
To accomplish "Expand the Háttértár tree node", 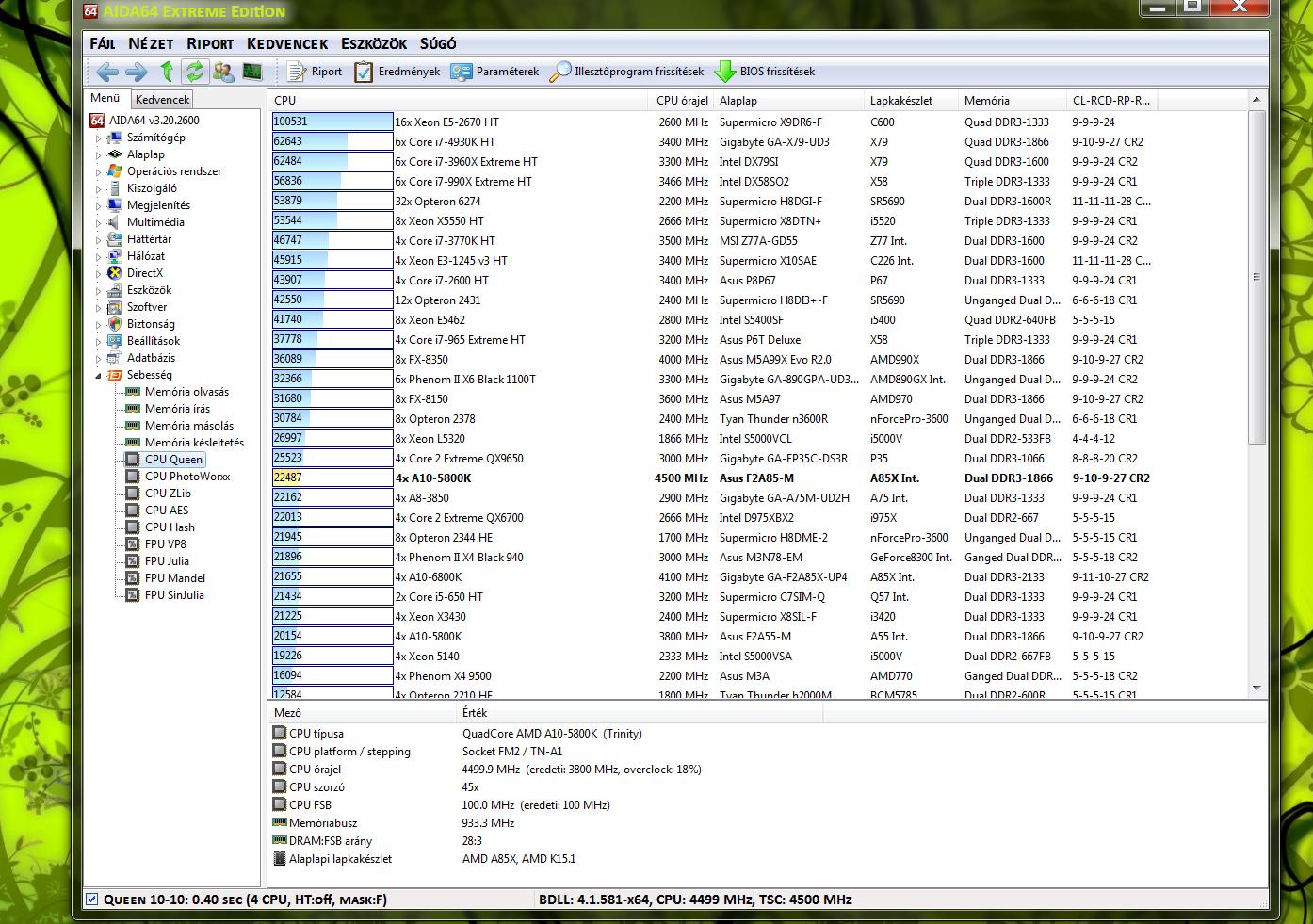I will pos(97,240).
